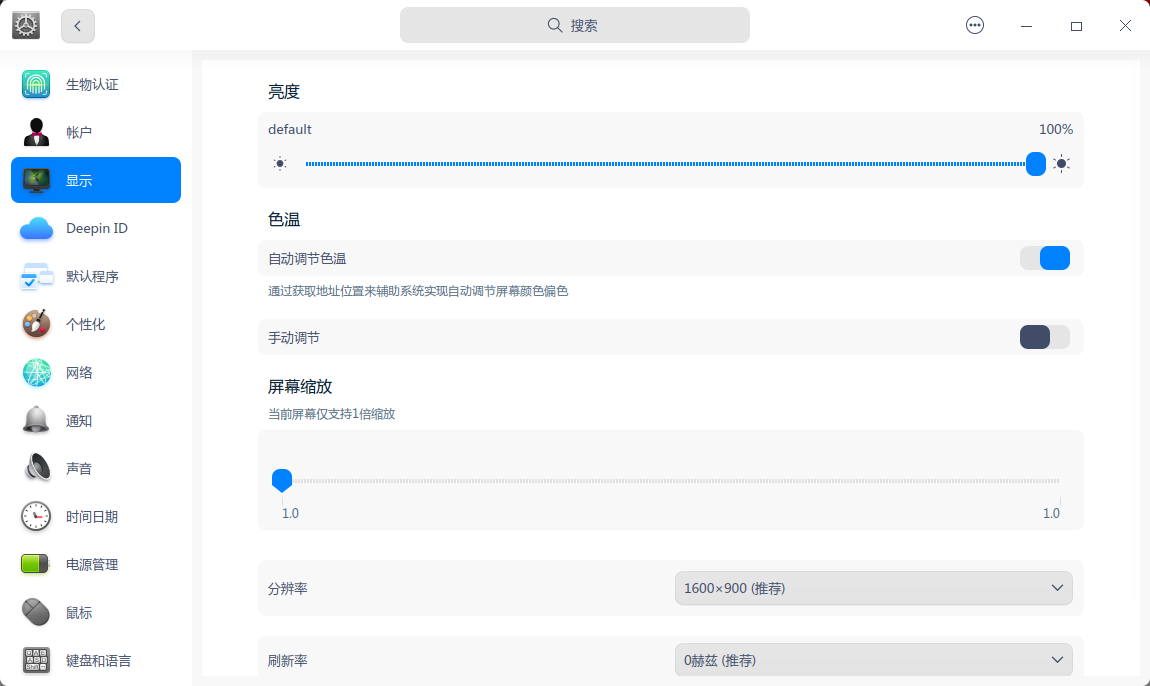
Task: Open the Time and Date clock icon
Action: coord(36,517)
